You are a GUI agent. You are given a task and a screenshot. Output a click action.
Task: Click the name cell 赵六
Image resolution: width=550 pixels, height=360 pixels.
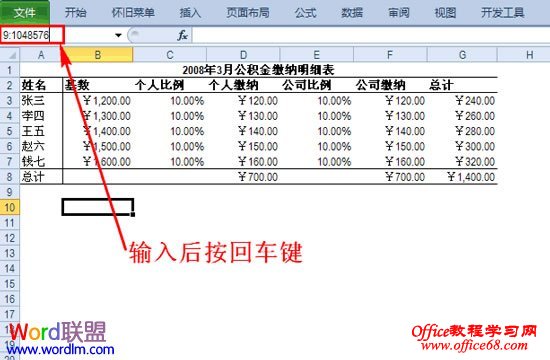click(41, 146)
